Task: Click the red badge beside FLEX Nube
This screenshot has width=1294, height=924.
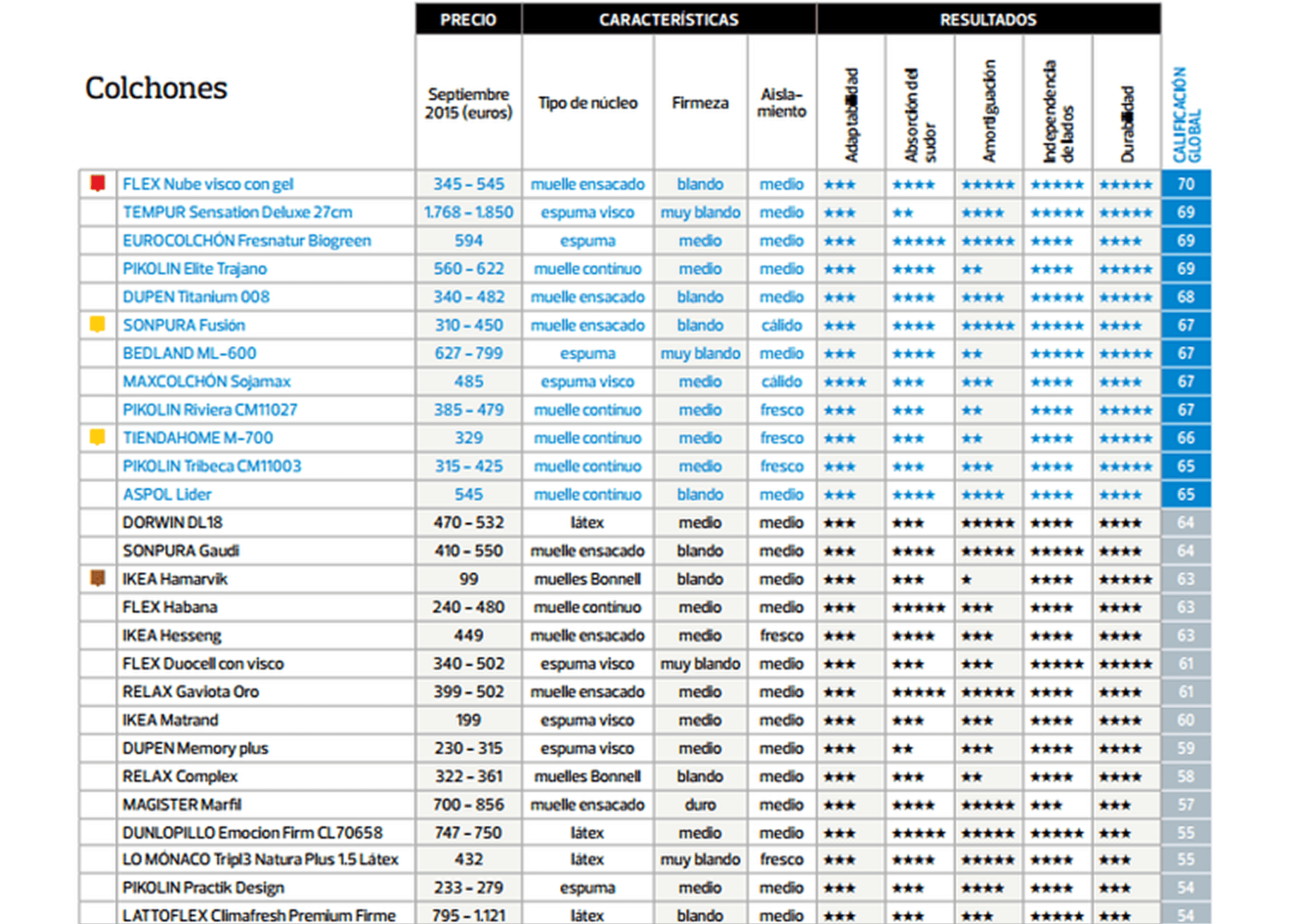Action: click(x=98, y=184)
